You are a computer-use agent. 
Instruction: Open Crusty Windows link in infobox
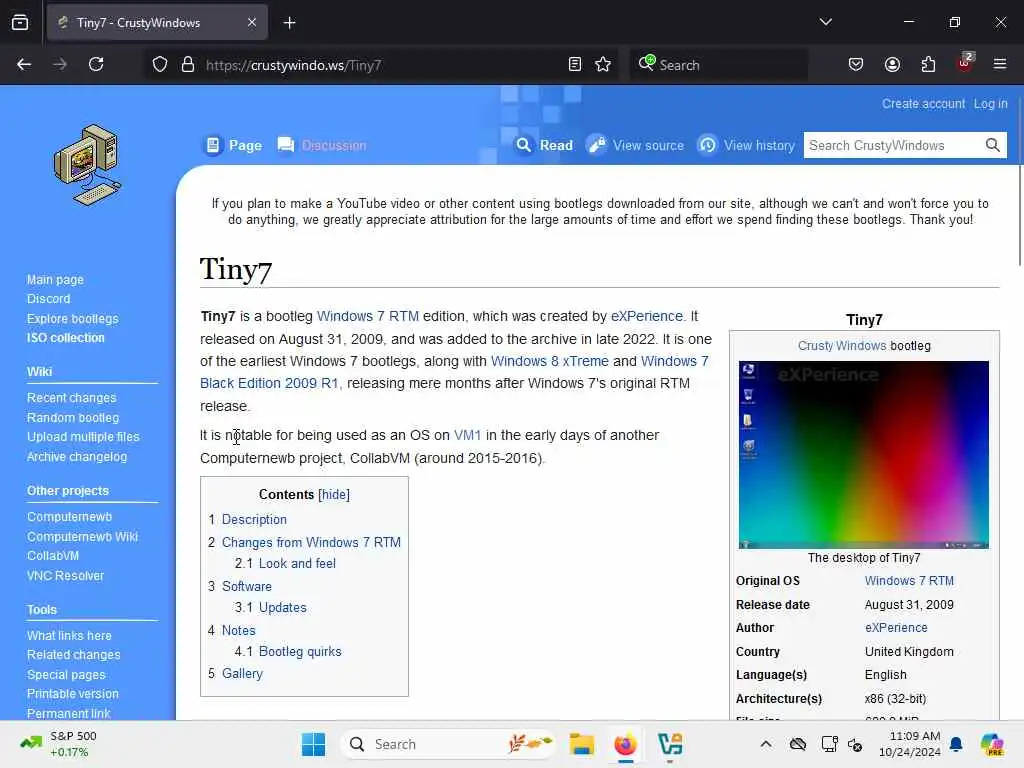(x=841, y=345)
